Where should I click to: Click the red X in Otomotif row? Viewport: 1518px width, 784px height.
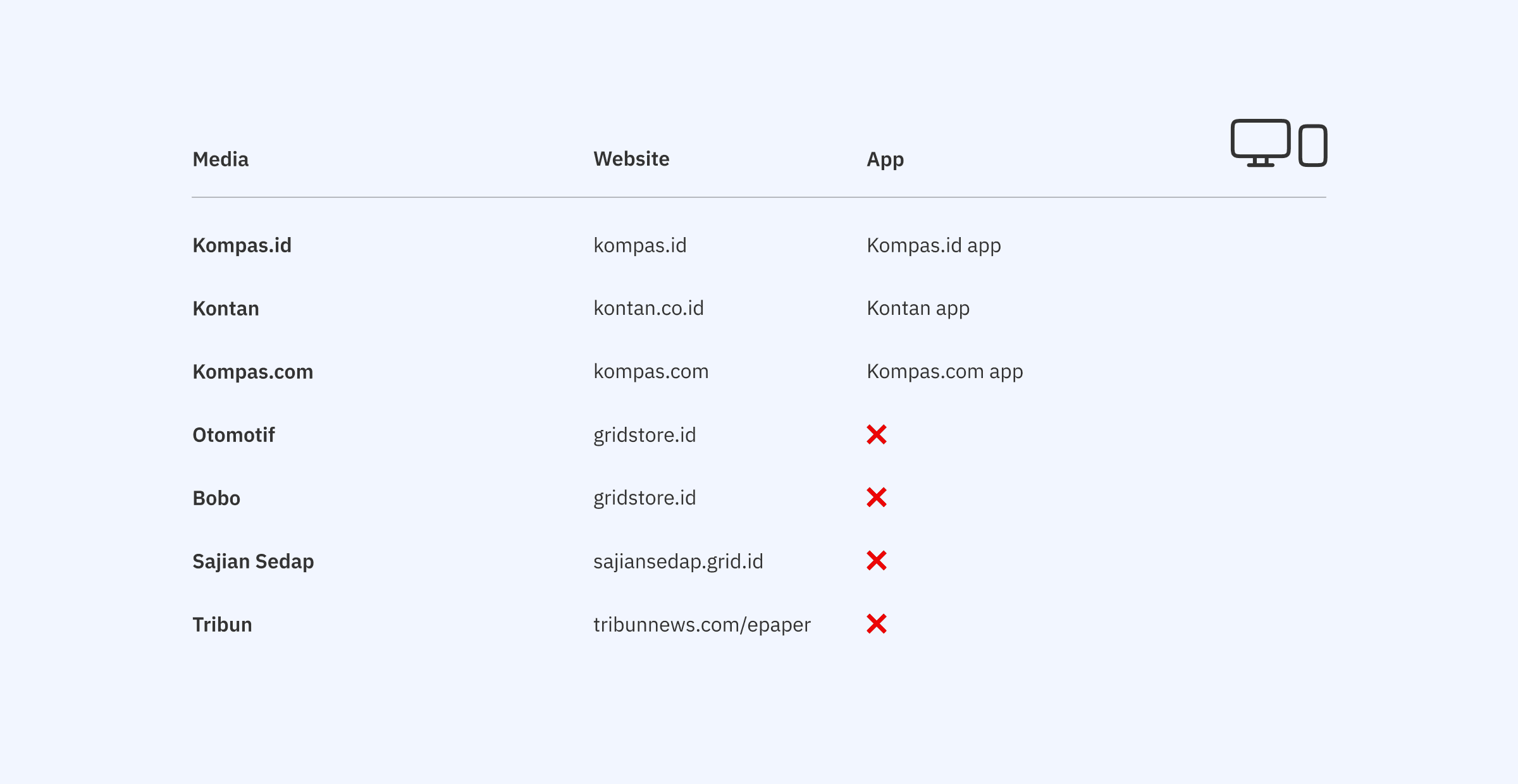(x=877, y=434)
